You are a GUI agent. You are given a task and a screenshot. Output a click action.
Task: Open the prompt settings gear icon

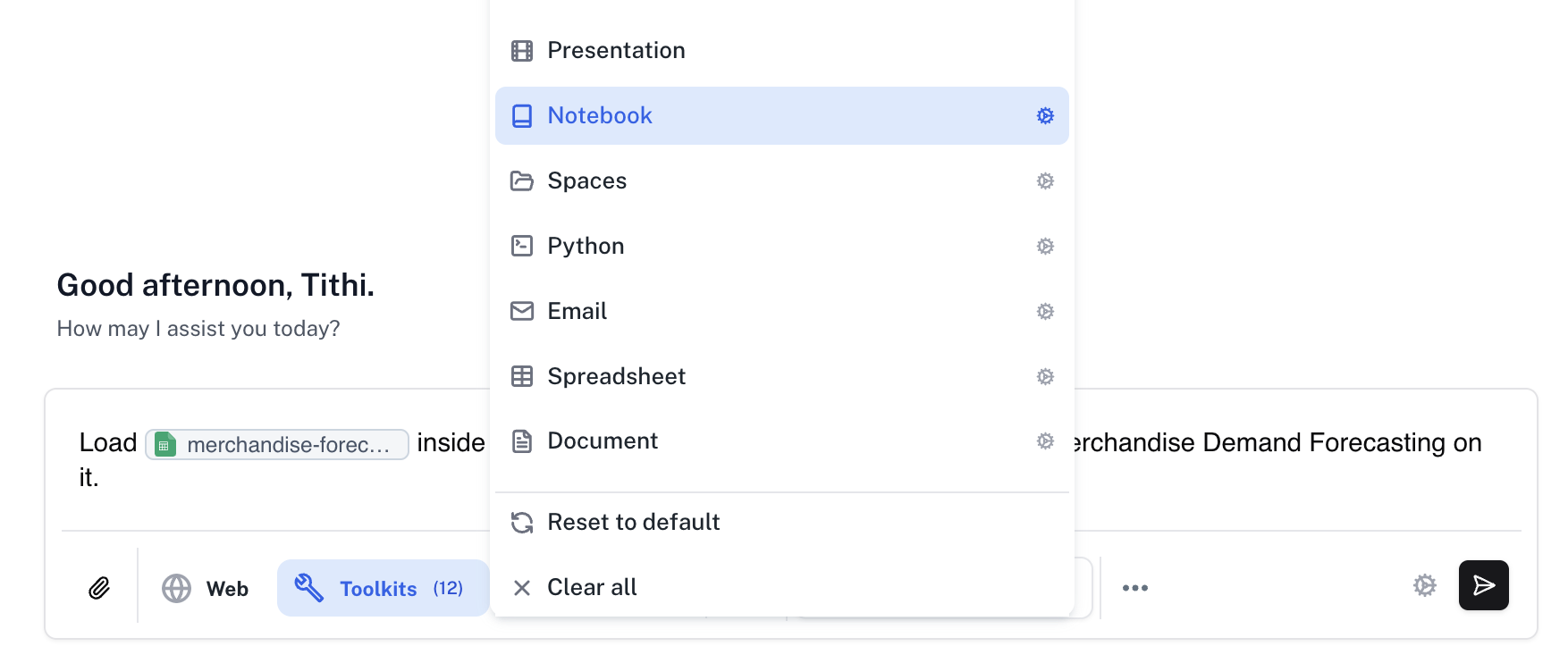coord(1424,585)
